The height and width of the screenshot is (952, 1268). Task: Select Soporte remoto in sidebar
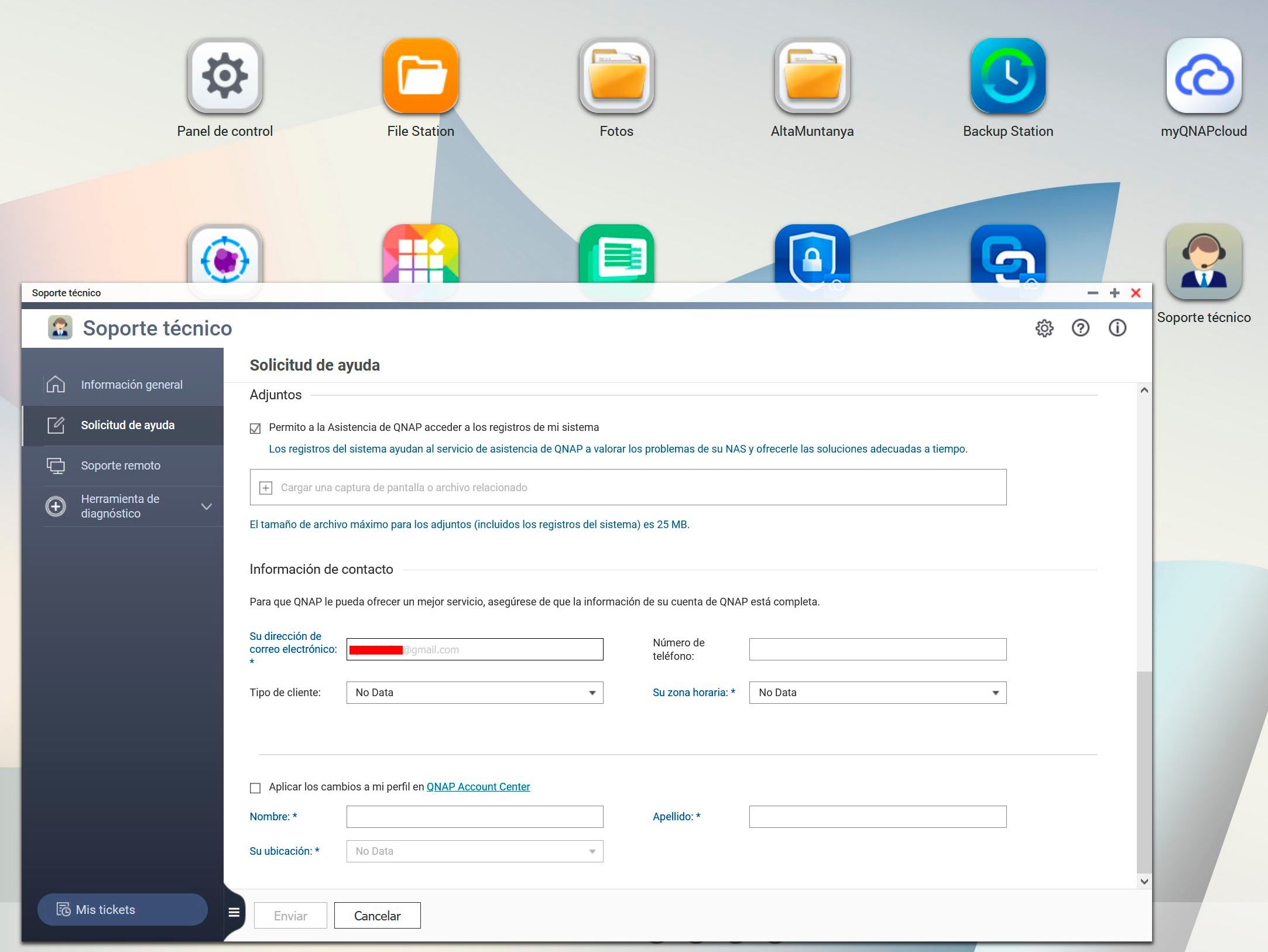[x=121, y=465]
